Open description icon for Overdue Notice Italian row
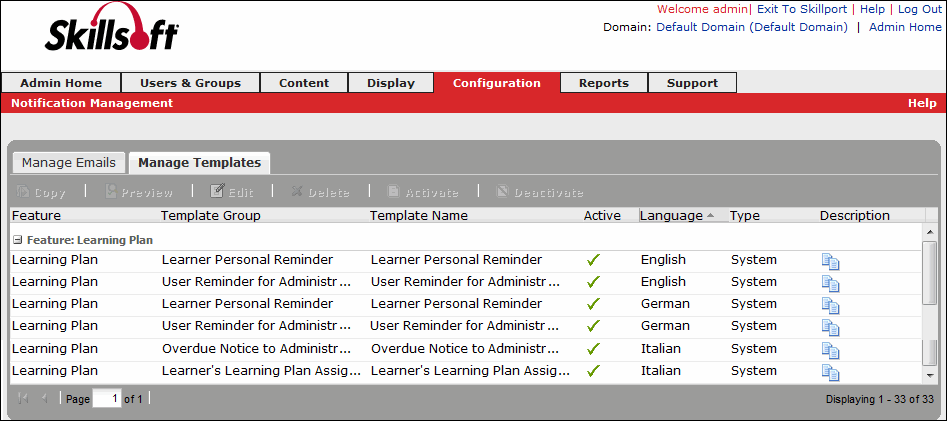The height and width of the screenshot is (421, 947). [830, 350]
